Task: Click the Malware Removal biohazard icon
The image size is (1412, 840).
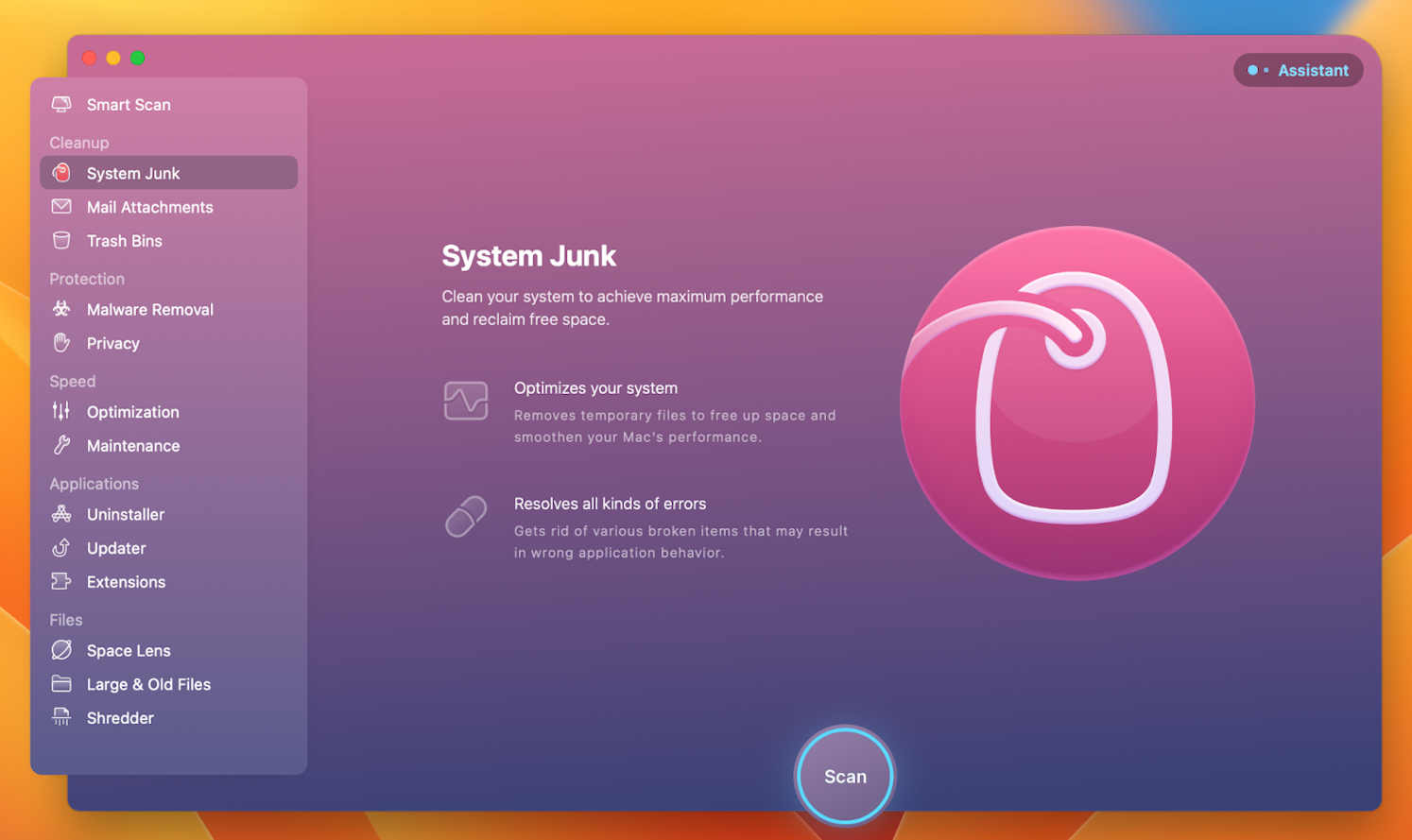Action: pos(61,309)
